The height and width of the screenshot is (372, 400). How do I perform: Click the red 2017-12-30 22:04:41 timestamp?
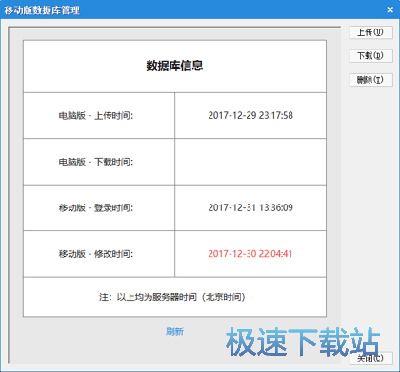(250, 254)
